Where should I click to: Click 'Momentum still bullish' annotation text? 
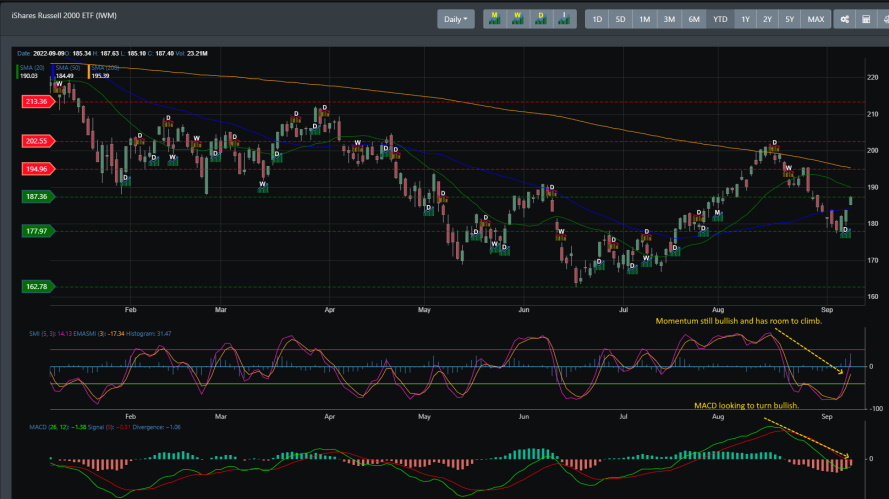(739, 321)
